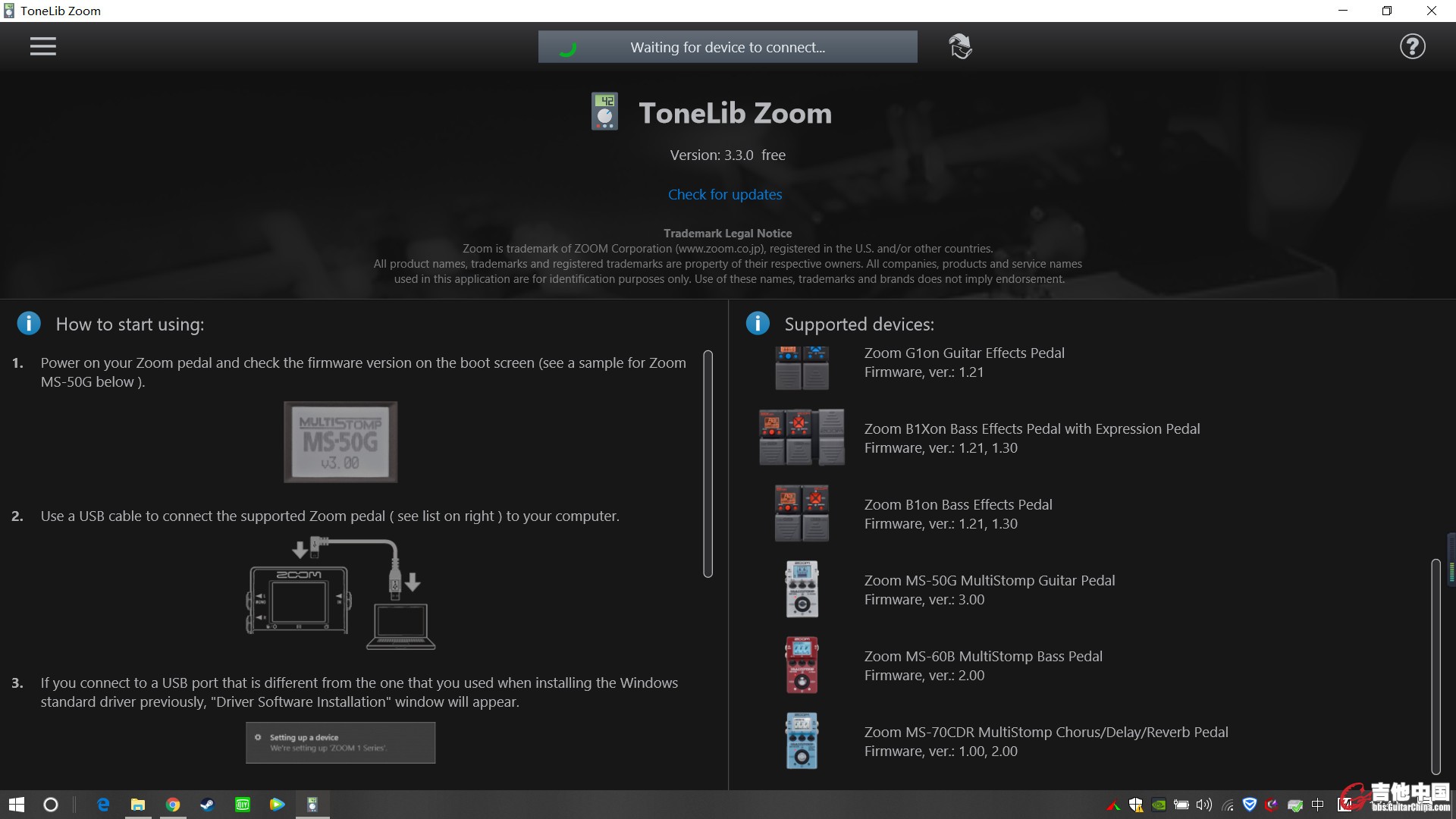Click the "How to start using" info icon
The height and width of the screenshot is (819, 1456).
[29, 324]
